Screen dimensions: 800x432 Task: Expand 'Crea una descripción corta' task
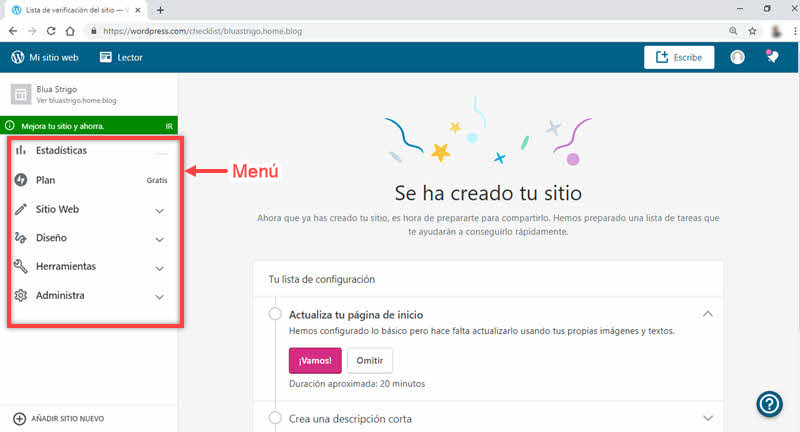click(x=708, y=418)
